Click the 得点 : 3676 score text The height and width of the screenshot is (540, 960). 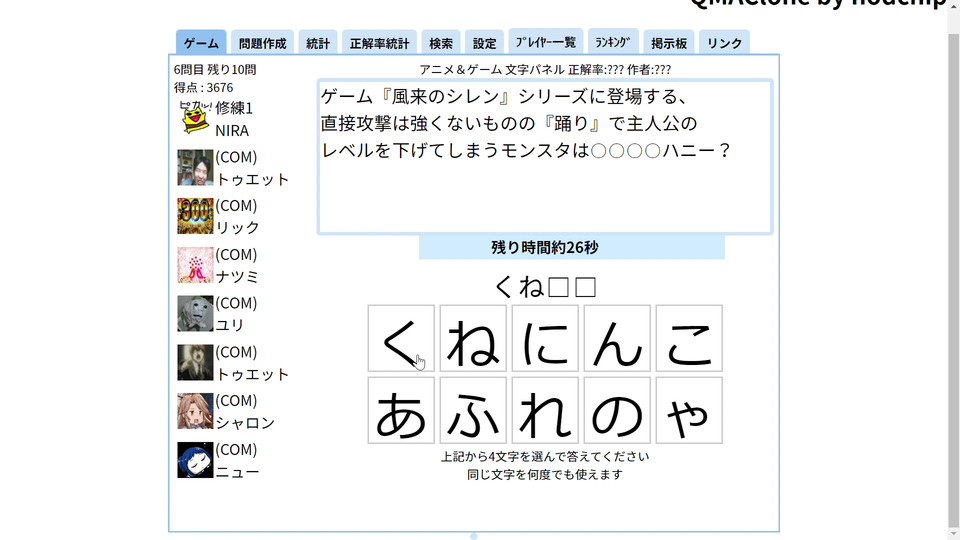[x=203, y=88]
